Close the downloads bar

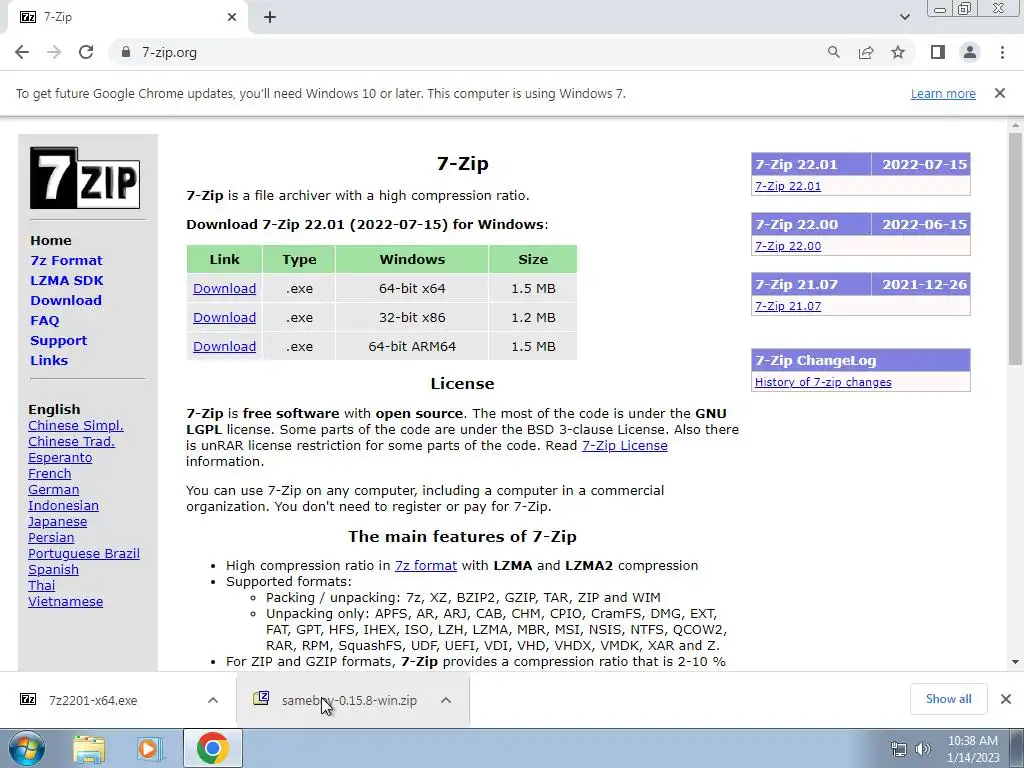[x=1006, y=699]
